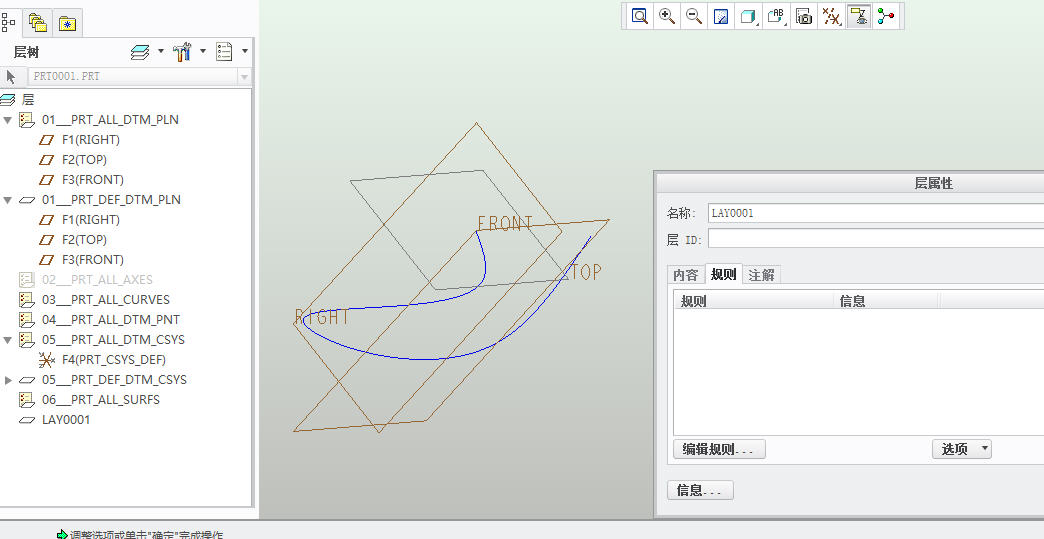This screenshot has height=539, width=1044.
Task: Open the 选项 dropdown button
Action: pos(961,449)
